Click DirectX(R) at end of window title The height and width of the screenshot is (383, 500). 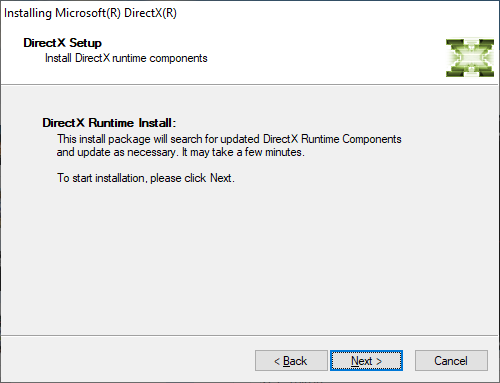pyautogui.click(x=150, y=13)
